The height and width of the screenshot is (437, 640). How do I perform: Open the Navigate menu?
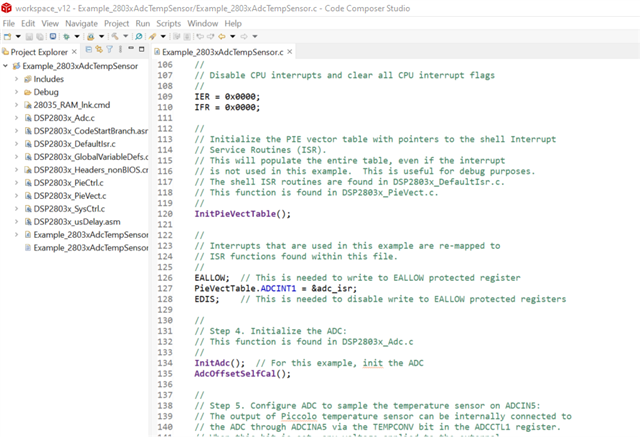82,24
